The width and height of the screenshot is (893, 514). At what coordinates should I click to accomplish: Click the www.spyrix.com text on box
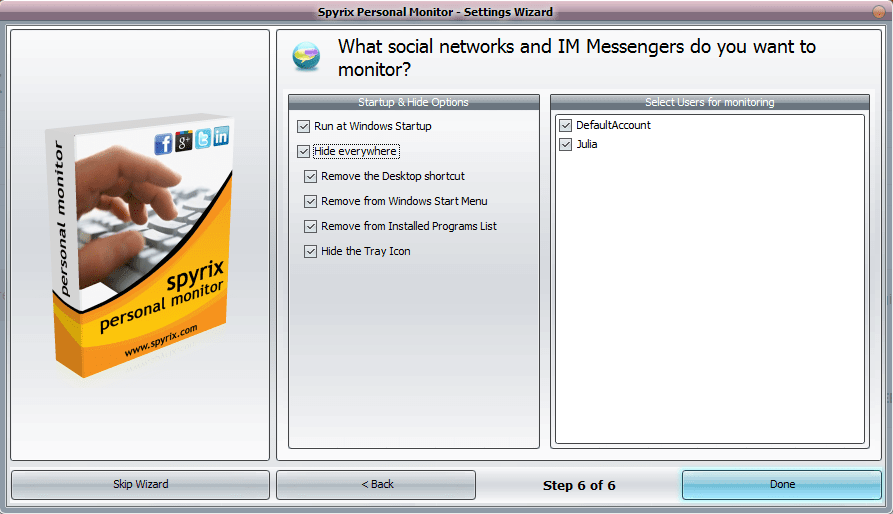(161, 340)
